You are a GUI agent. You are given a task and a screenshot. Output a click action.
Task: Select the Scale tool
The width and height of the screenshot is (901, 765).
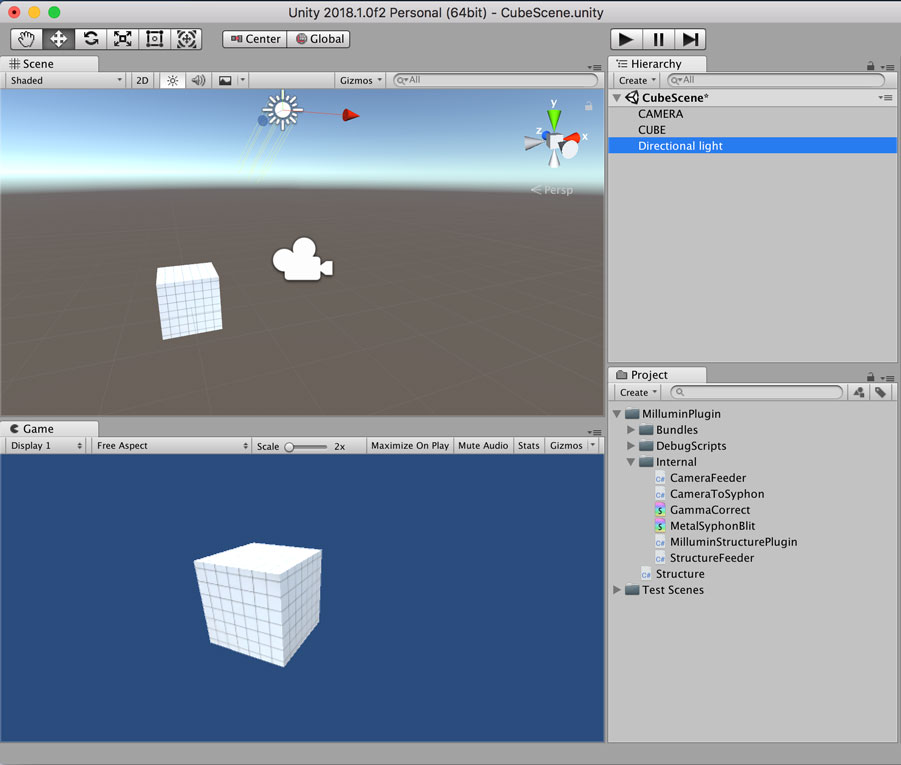tap(122, 39)
